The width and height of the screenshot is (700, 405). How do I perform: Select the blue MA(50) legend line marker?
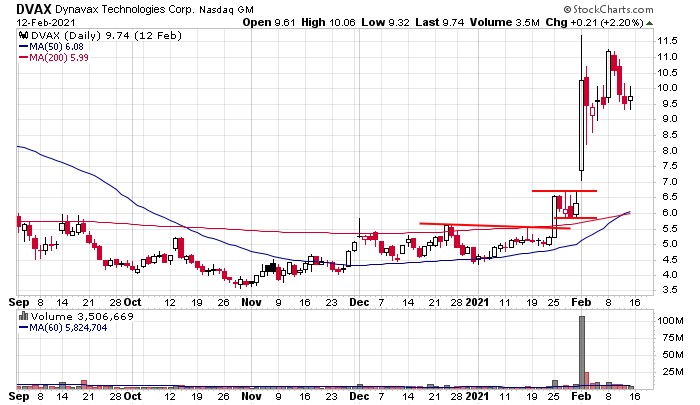point(23,46)
